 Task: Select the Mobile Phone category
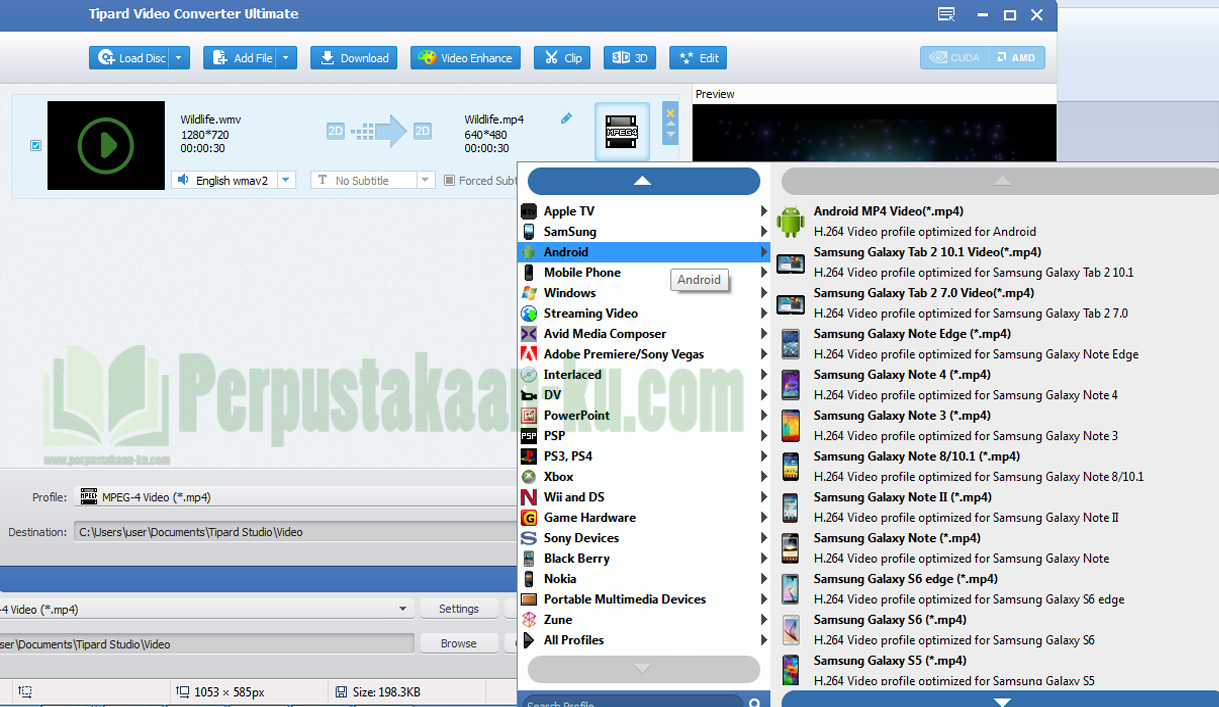pos(644,272)
